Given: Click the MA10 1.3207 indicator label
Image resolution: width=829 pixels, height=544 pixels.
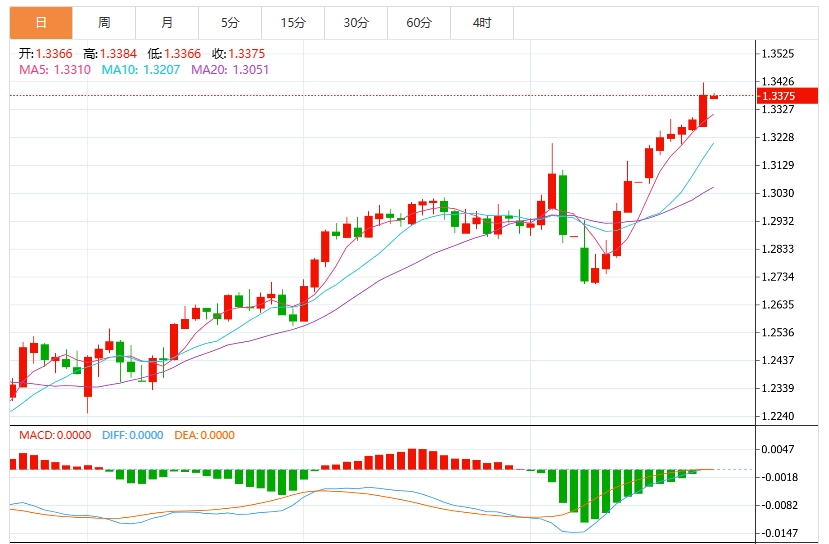Looking at the screenshot, I should [141, 70].
